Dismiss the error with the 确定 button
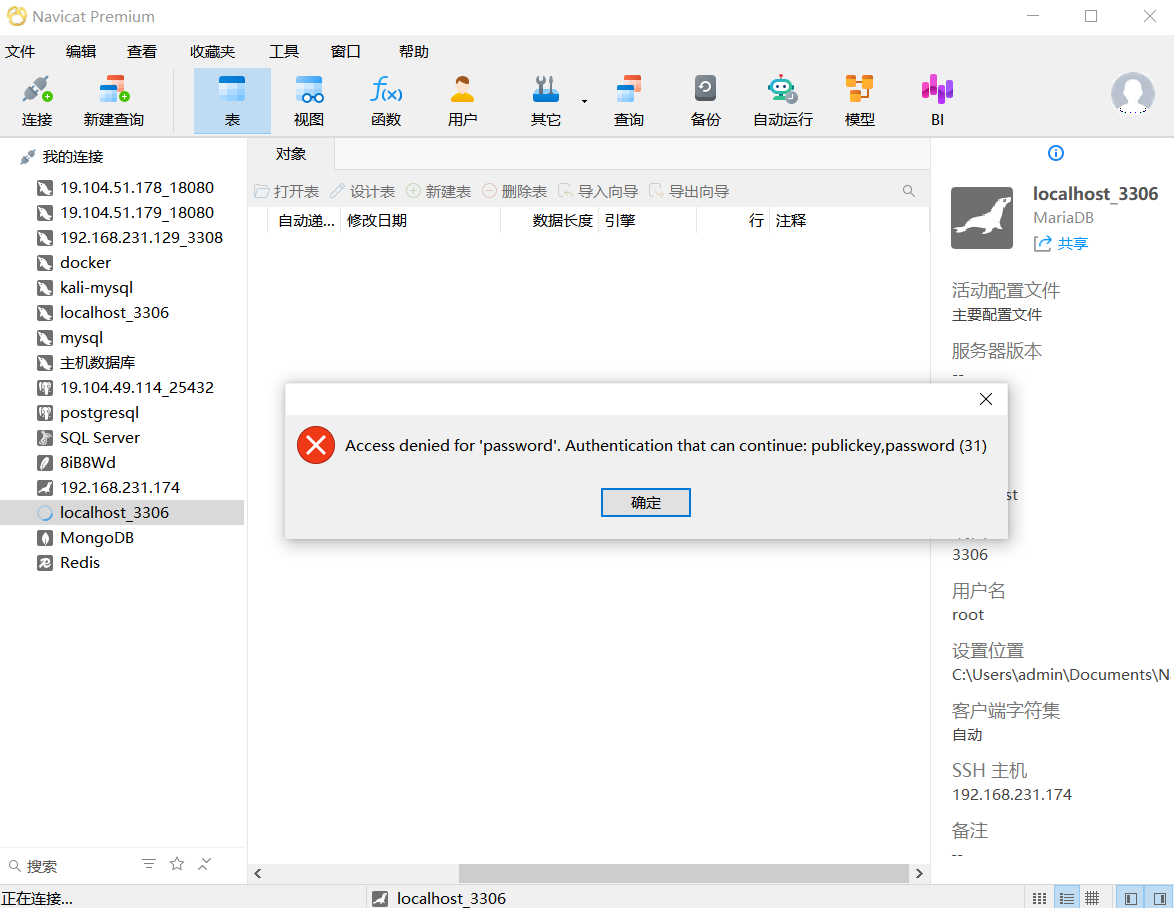Viewport: 1174px width, 908px height. coord(645,502)
